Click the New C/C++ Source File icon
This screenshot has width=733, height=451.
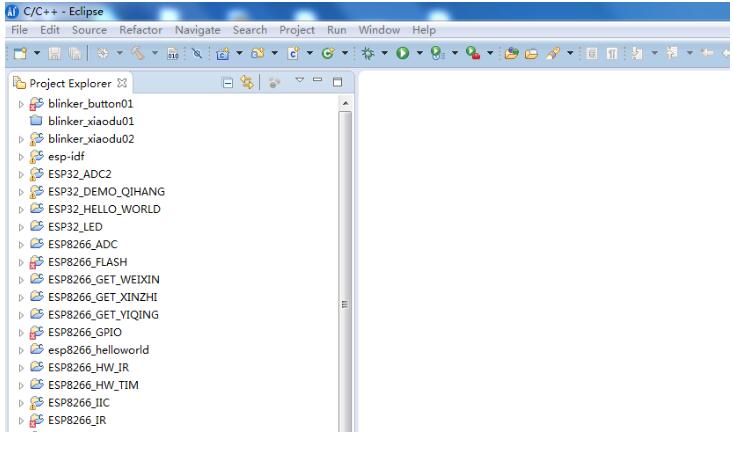pos(293,54)
